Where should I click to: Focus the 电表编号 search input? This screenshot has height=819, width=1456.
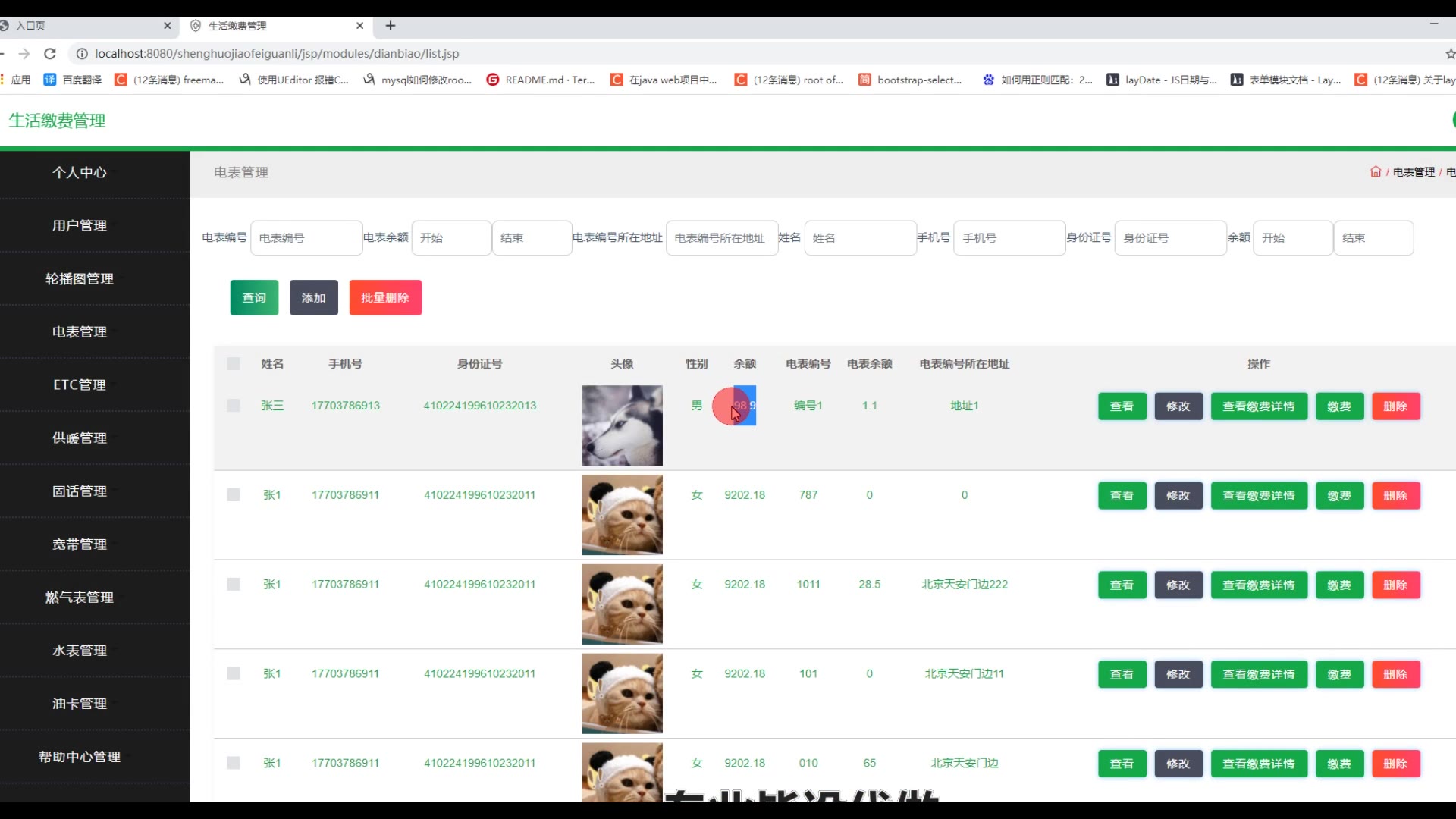(306, 238)
